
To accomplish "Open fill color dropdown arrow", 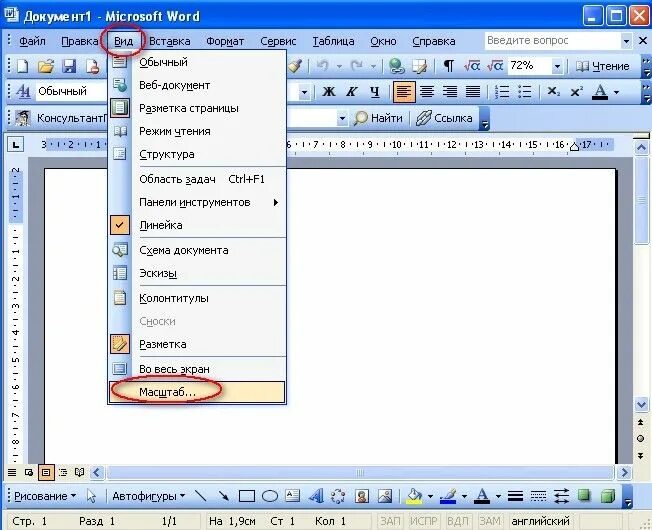I will tap(430, 496).
